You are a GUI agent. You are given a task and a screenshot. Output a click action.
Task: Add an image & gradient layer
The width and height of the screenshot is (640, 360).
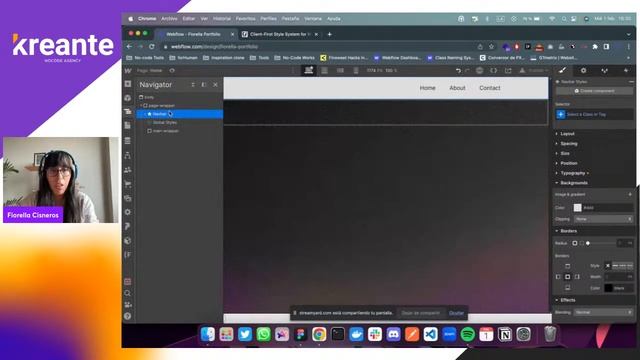point(630,194)
